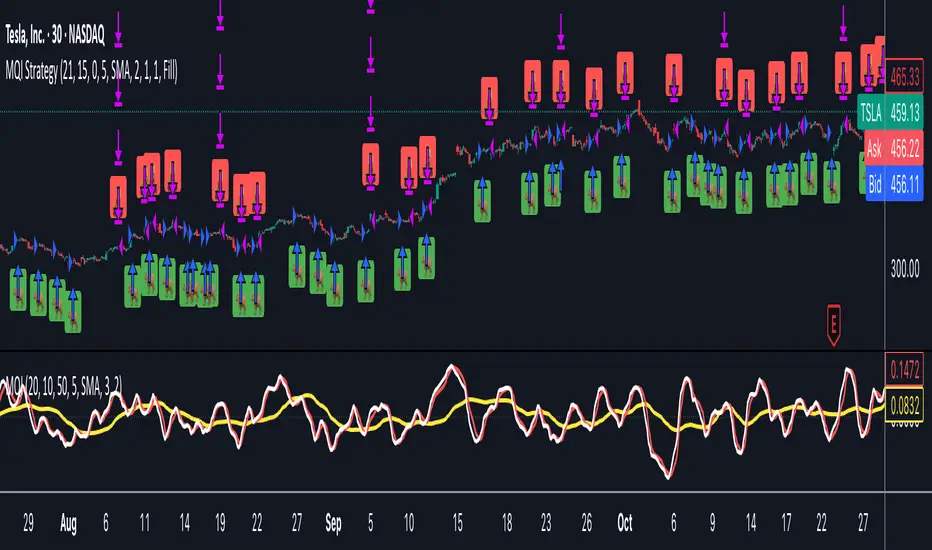This screenshot has height=550, width=932.
Task: Click the 9 date on time axis
Action: point(712,523)
